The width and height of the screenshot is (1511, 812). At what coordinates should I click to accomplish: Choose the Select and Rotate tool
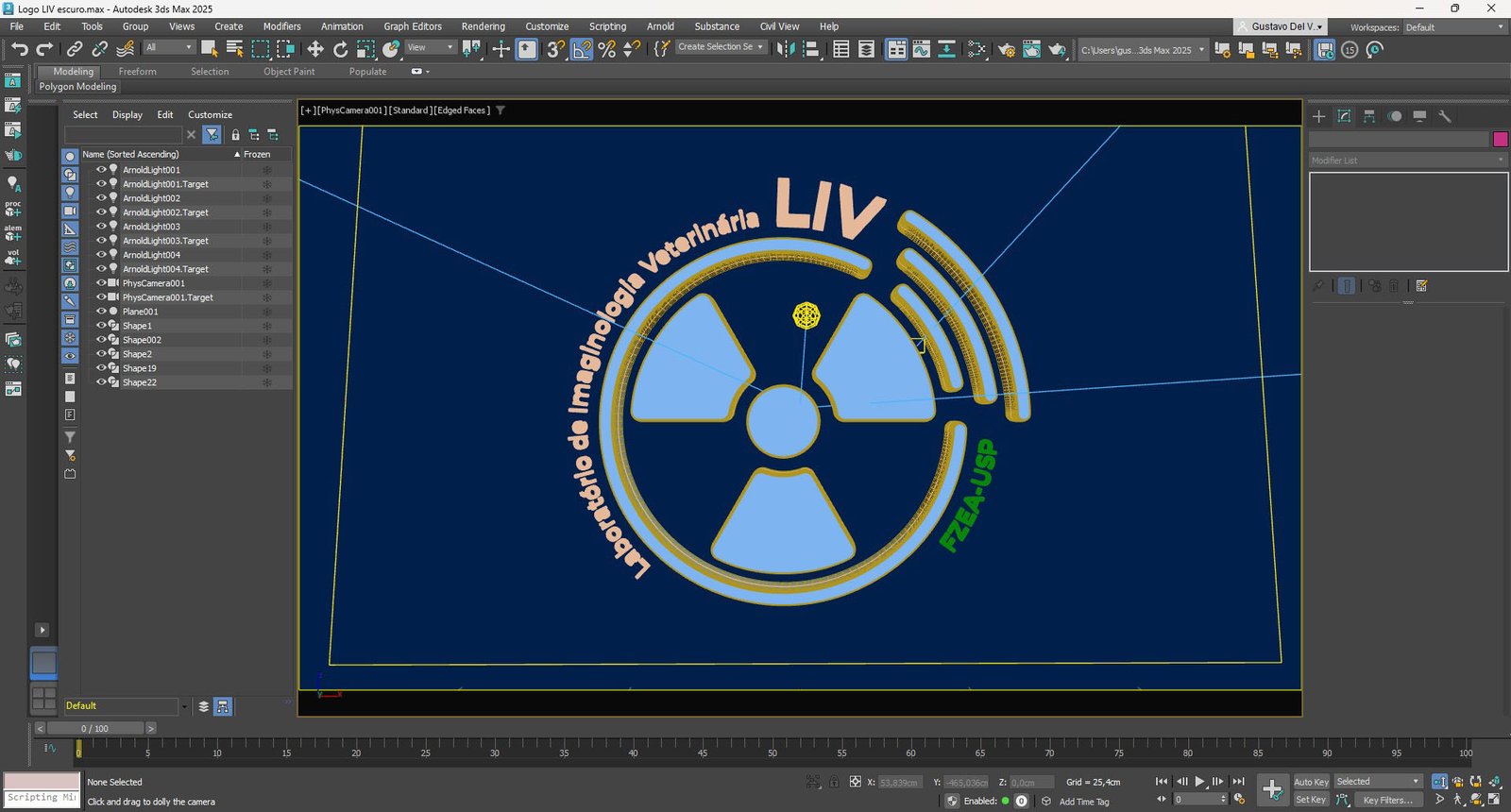pyautogui.click(x=341, y=49)
